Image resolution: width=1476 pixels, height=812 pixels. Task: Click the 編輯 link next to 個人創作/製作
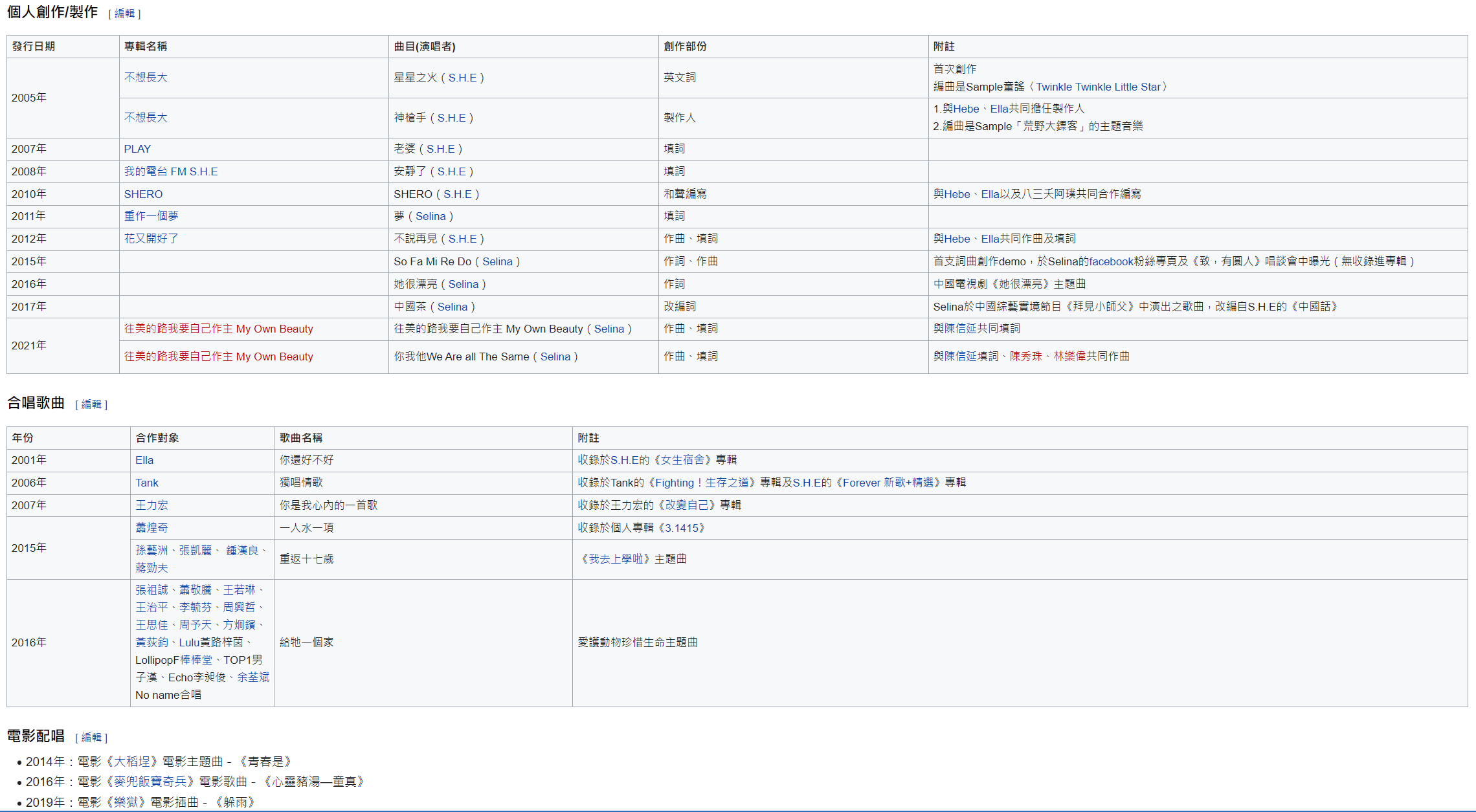[x=124, y=14]
